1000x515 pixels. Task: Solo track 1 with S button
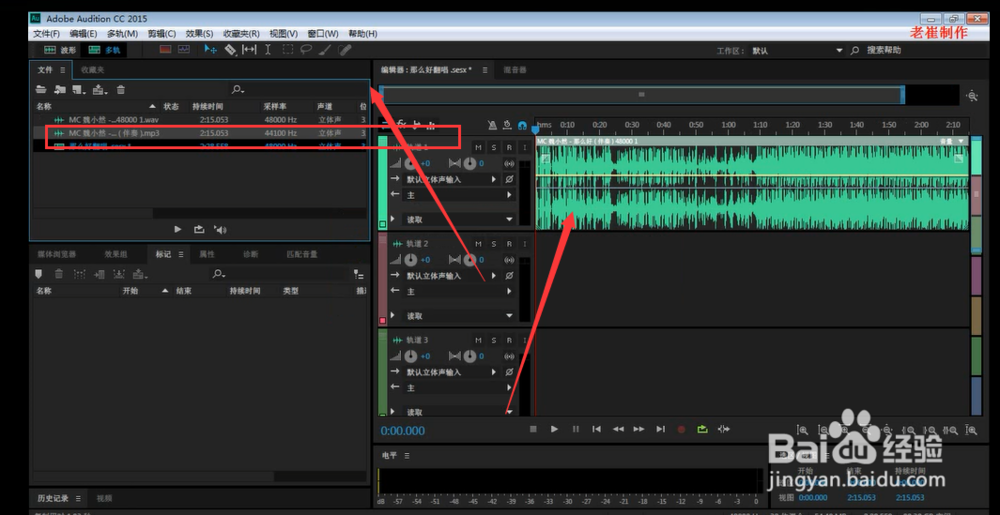point(494,148)
